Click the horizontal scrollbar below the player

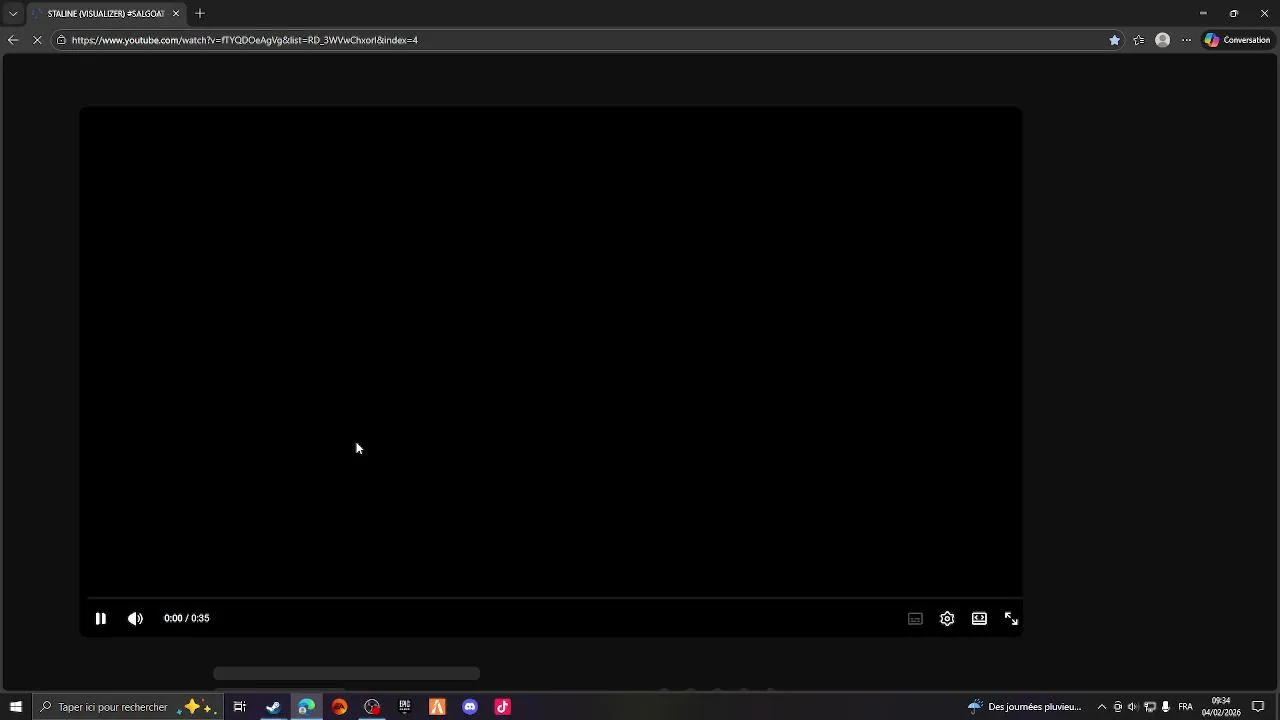pos(346,674)
